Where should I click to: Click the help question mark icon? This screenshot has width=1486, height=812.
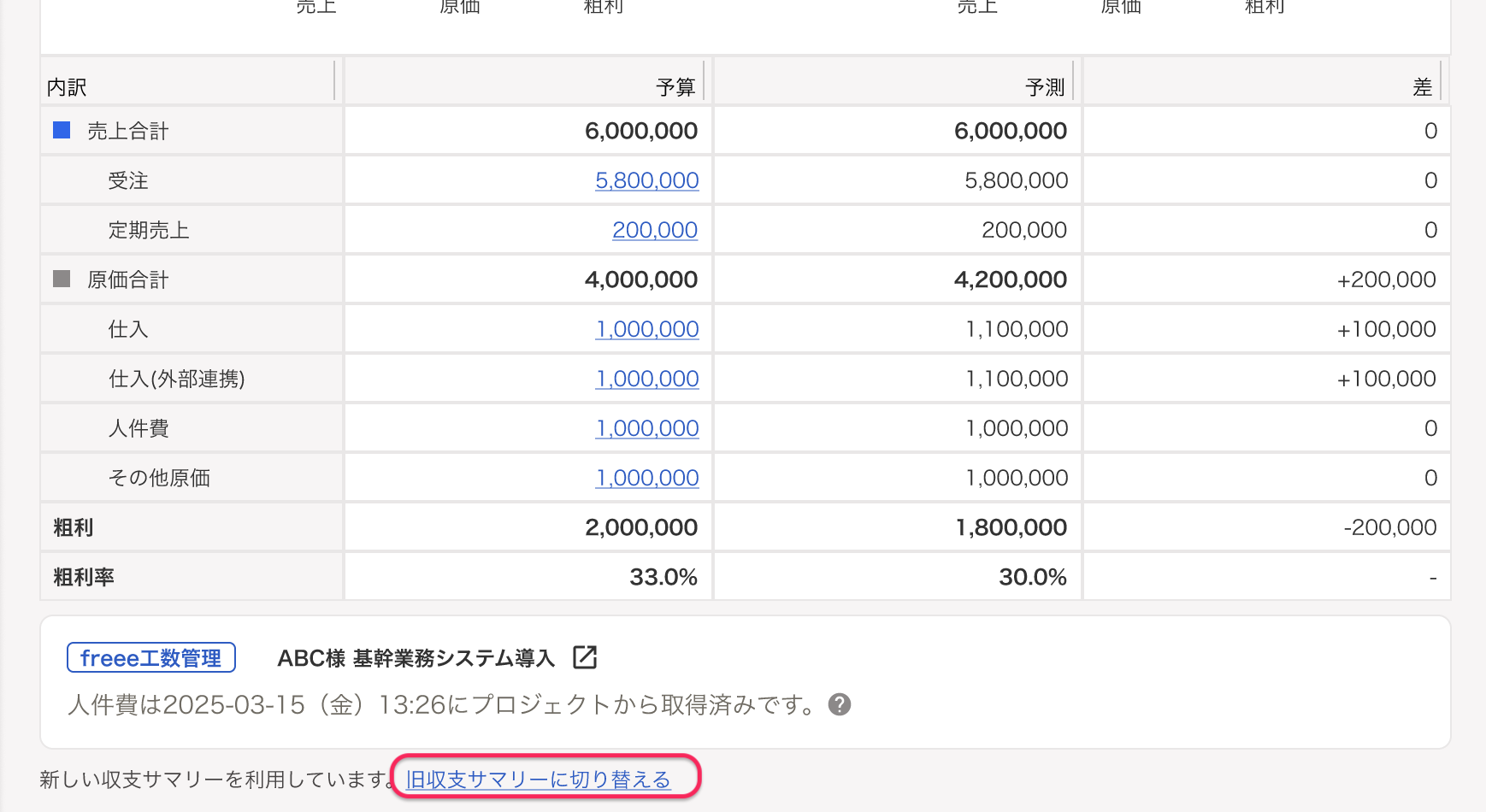pos(840,704)
